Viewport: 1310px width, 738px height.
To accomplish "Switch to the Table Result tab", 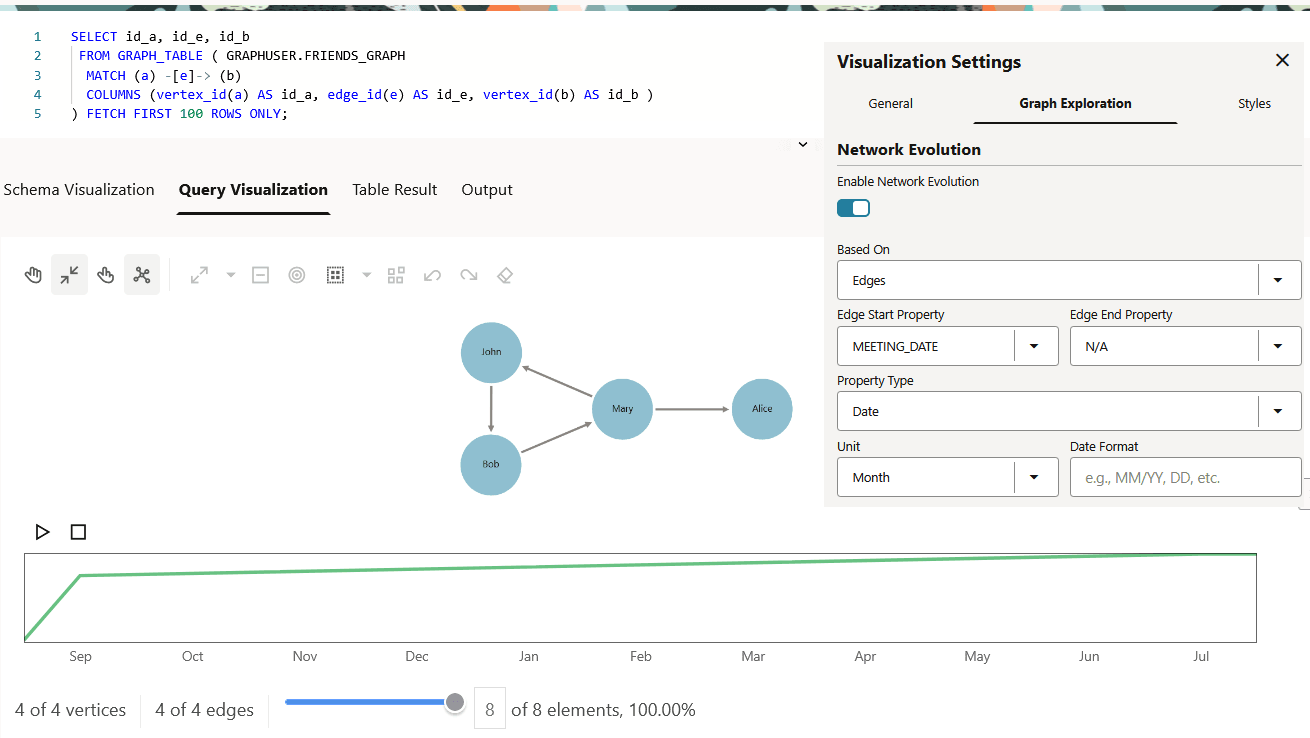I will tap(395, 190).
